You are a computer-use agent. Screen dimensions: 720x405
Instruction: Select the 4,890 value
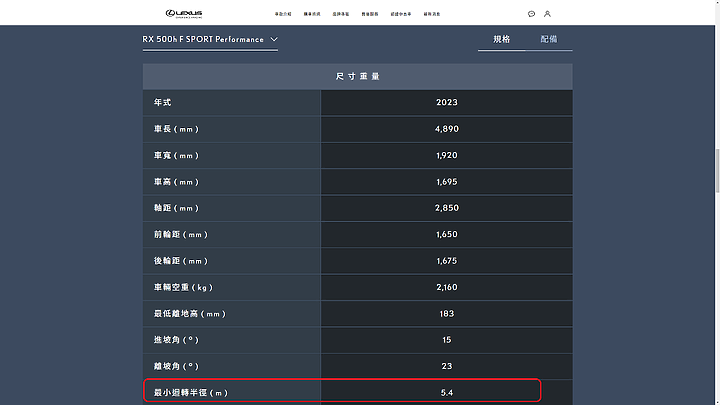coord(446,129)
